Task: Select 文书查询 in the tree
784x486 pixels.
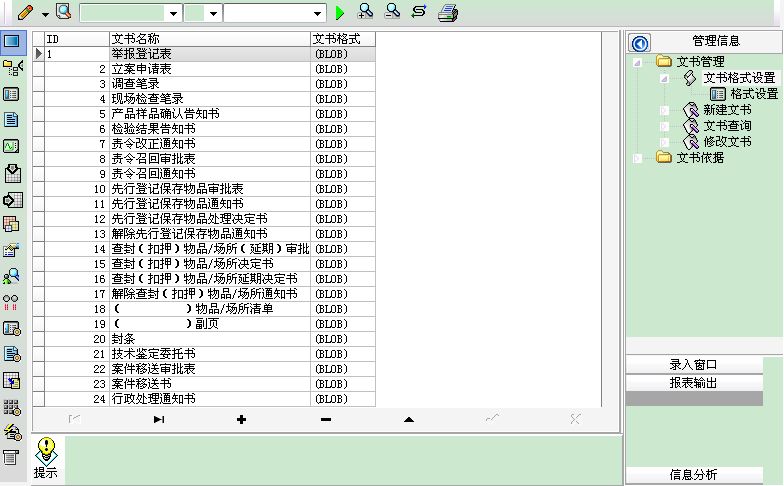Action: pyautogui.click(x=727, y=126)
